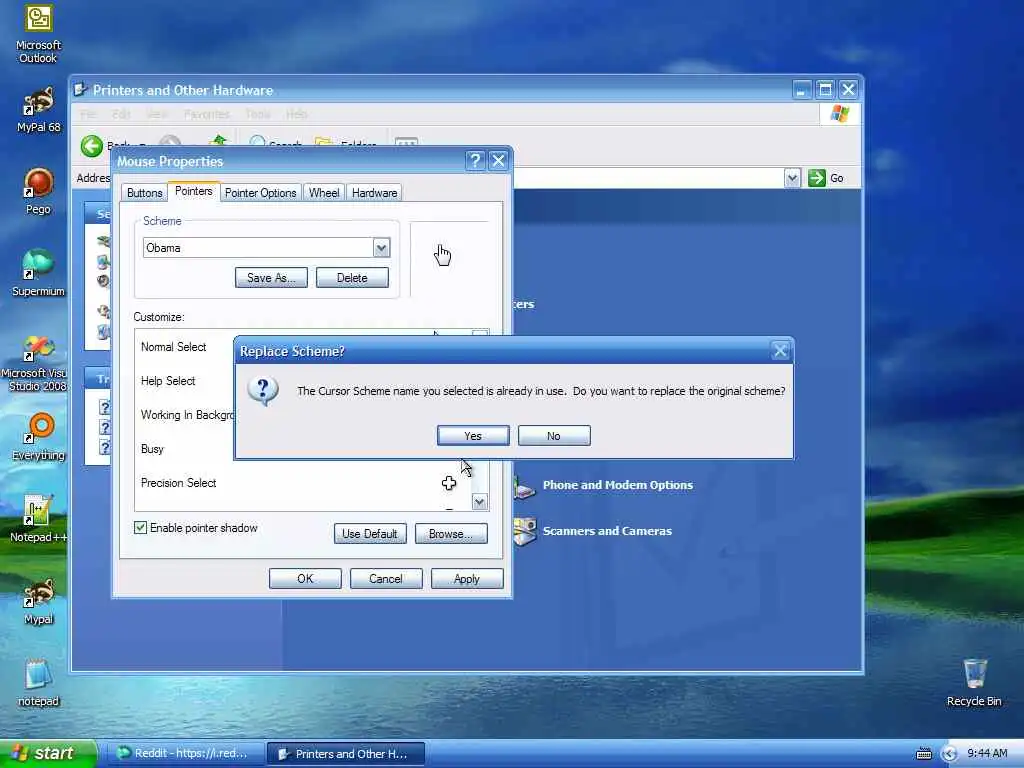Open the Pointer Options tab

click(261, 193)
